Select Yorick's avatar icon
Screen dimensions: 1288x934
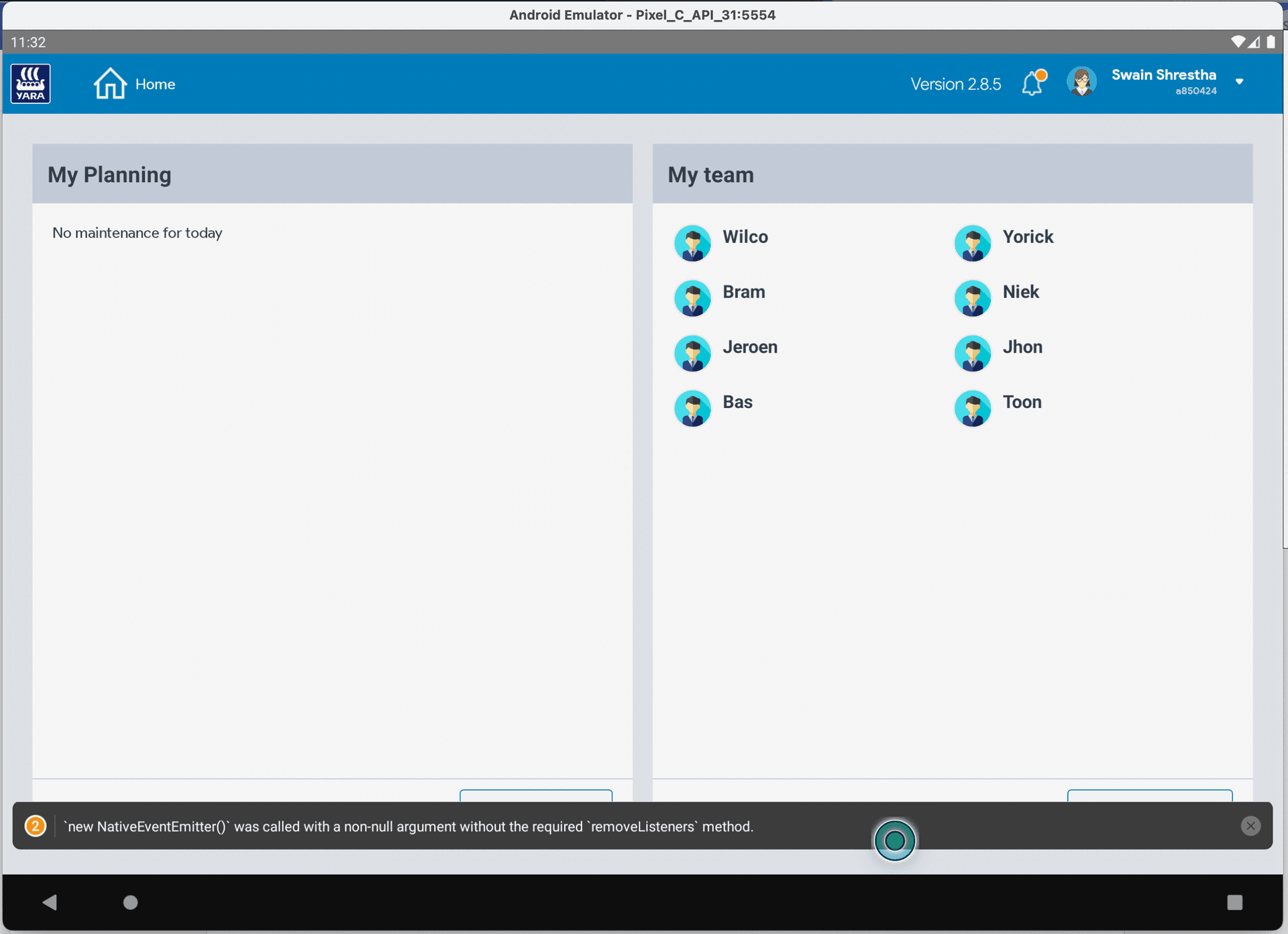click(972, 243)
